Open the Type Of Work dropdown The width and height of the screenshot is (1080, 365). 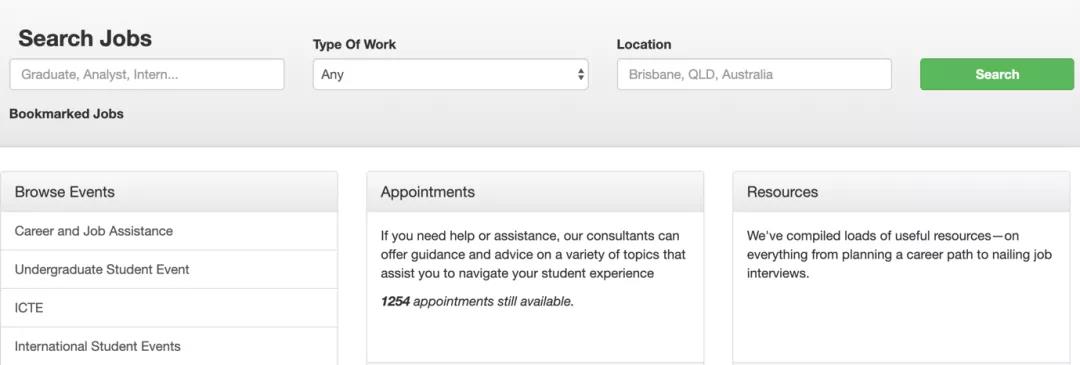click(x=450, y=74)
